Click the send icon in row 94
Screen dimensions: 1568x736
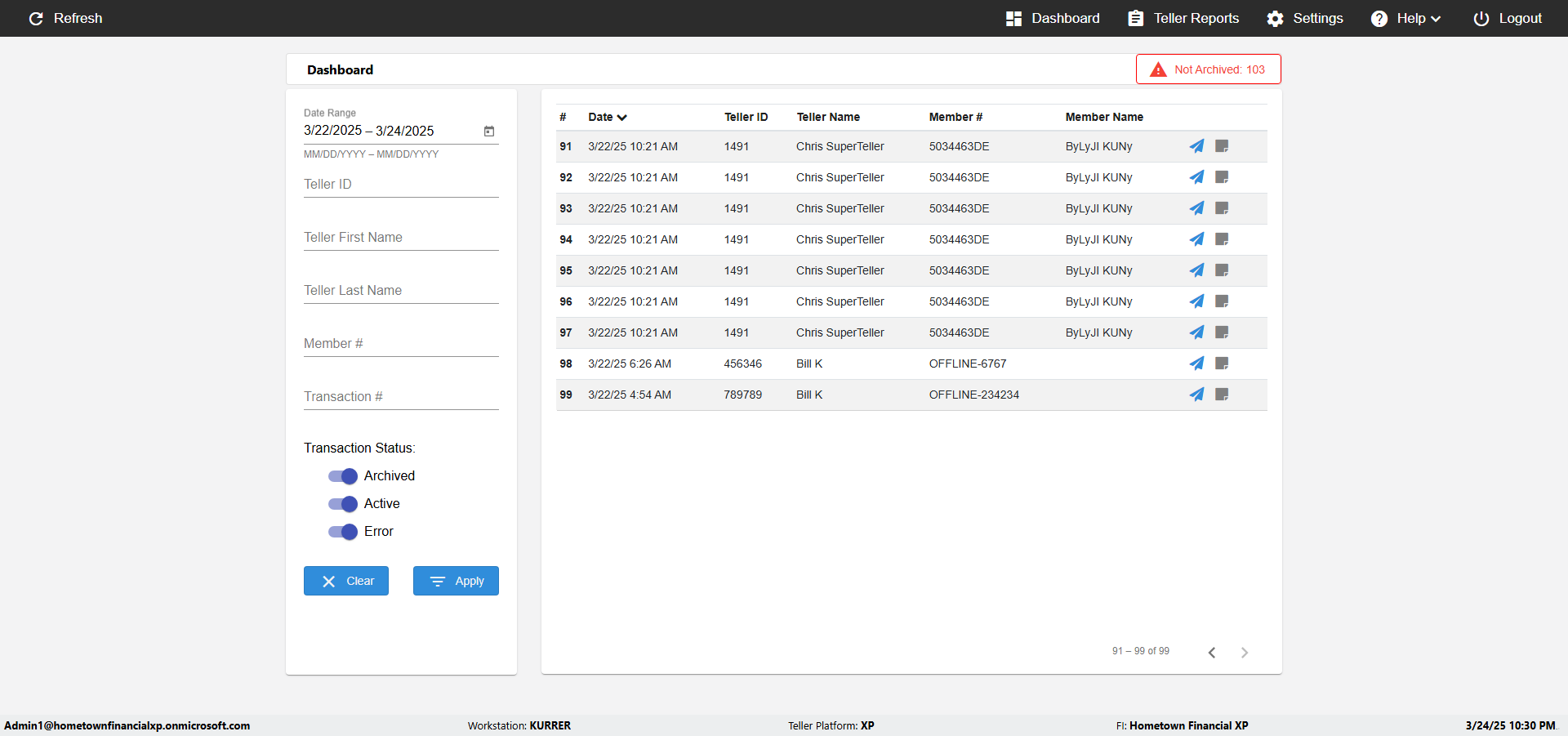pyautogui.click(x=1196, y=239)
